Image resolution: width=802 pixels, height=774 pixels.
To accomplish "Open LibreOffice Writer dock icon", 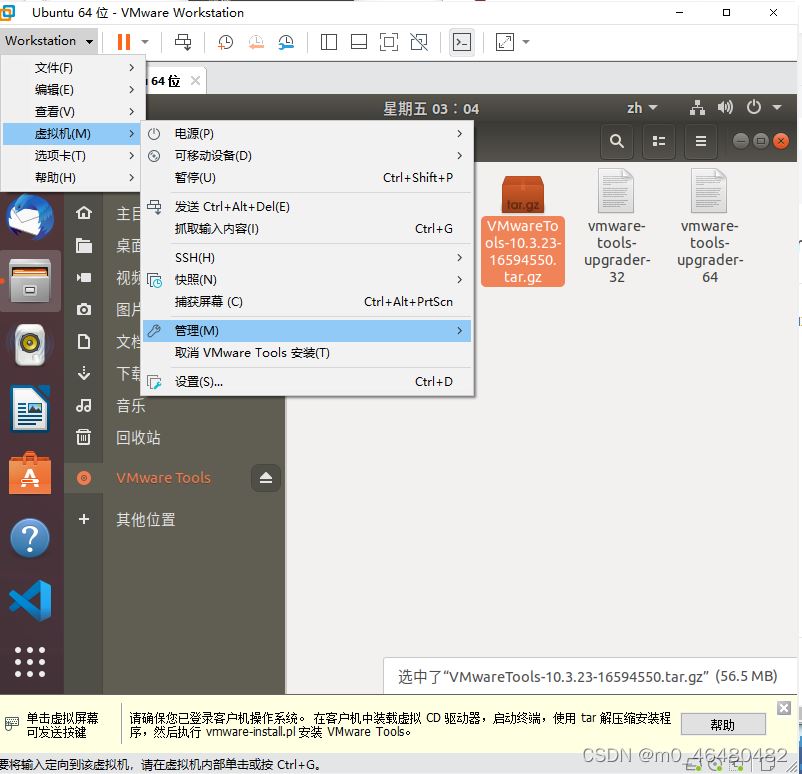I will tap(30, 409).
